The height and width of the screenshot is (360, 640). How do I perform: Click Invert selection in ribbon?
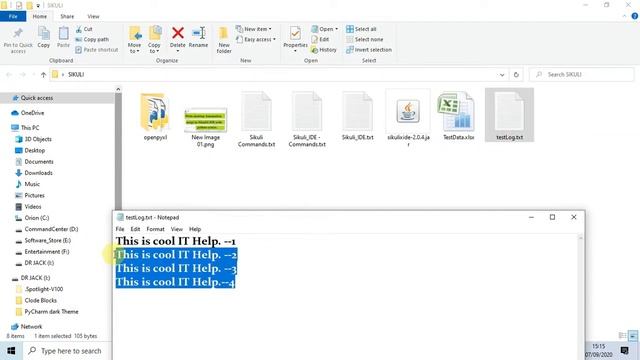369,49
